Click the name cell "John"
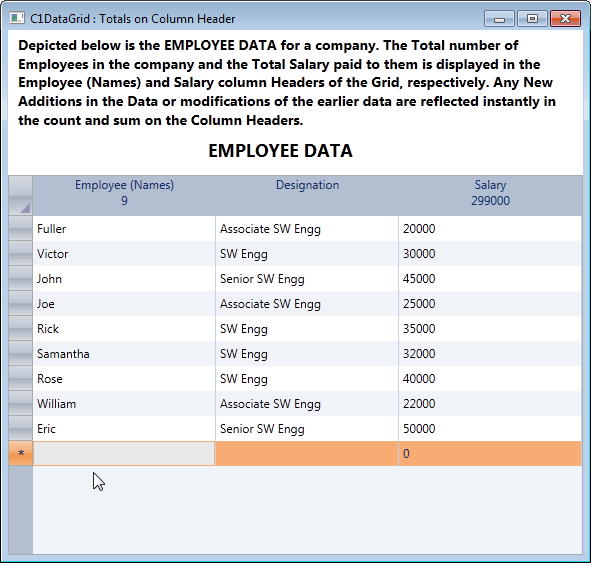The height and width of the screenshot is (563, 591). pos(124,278)
